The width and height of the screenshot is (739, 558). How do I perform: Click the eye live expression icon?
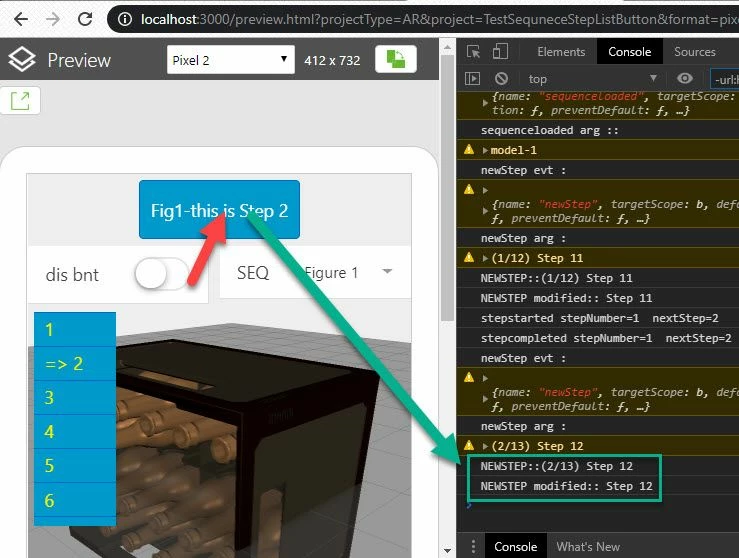[x=684, y=78]
